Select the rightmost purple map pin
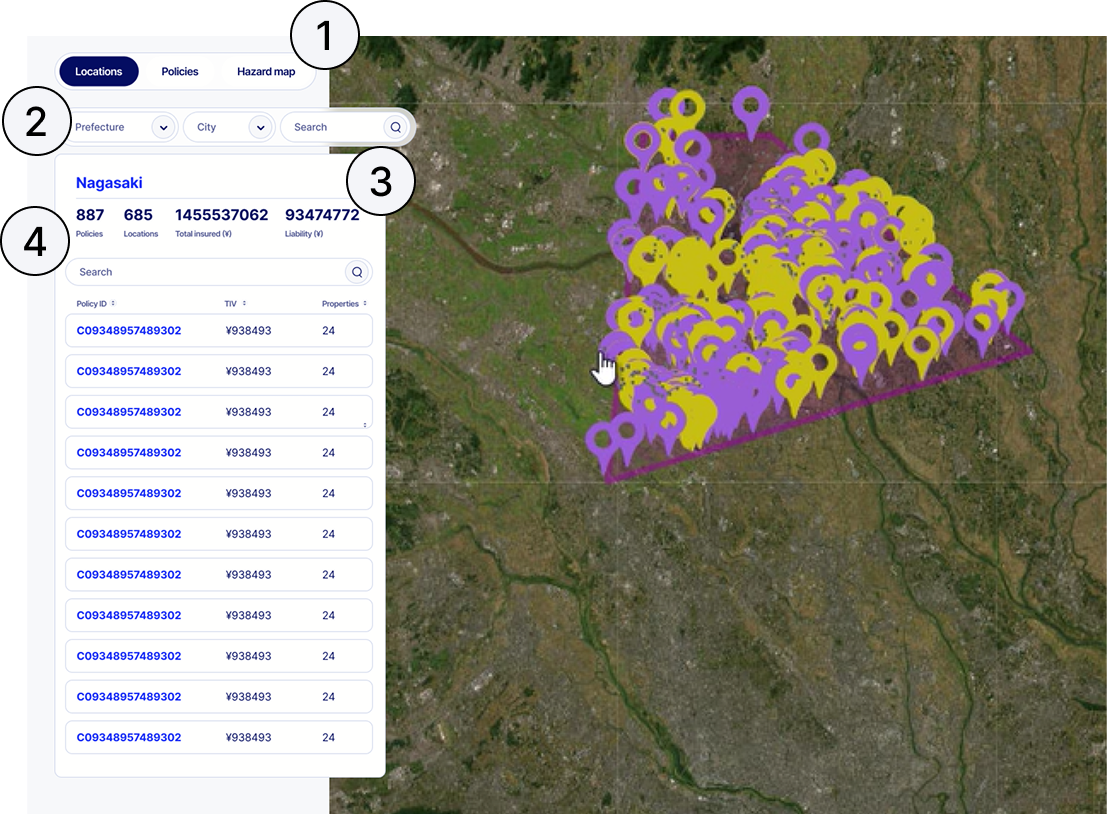Image resolution: width=1108 pixels, height=814 pixels. [x=1008, y=297]
